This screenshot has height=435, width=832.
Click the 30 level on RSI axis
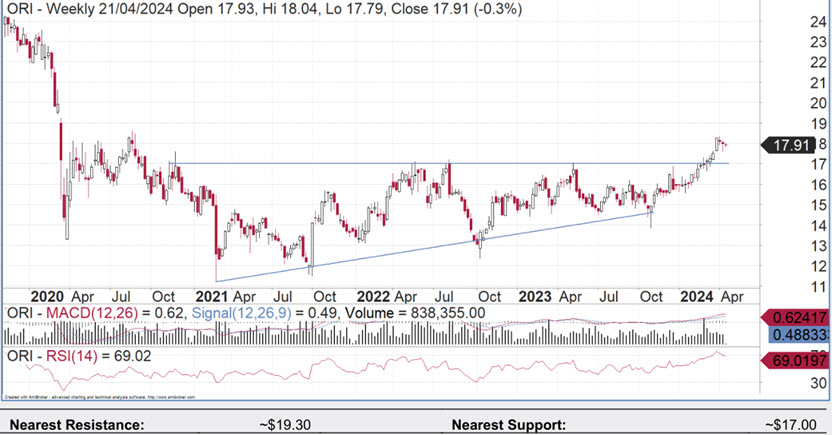tap(816, 382)
